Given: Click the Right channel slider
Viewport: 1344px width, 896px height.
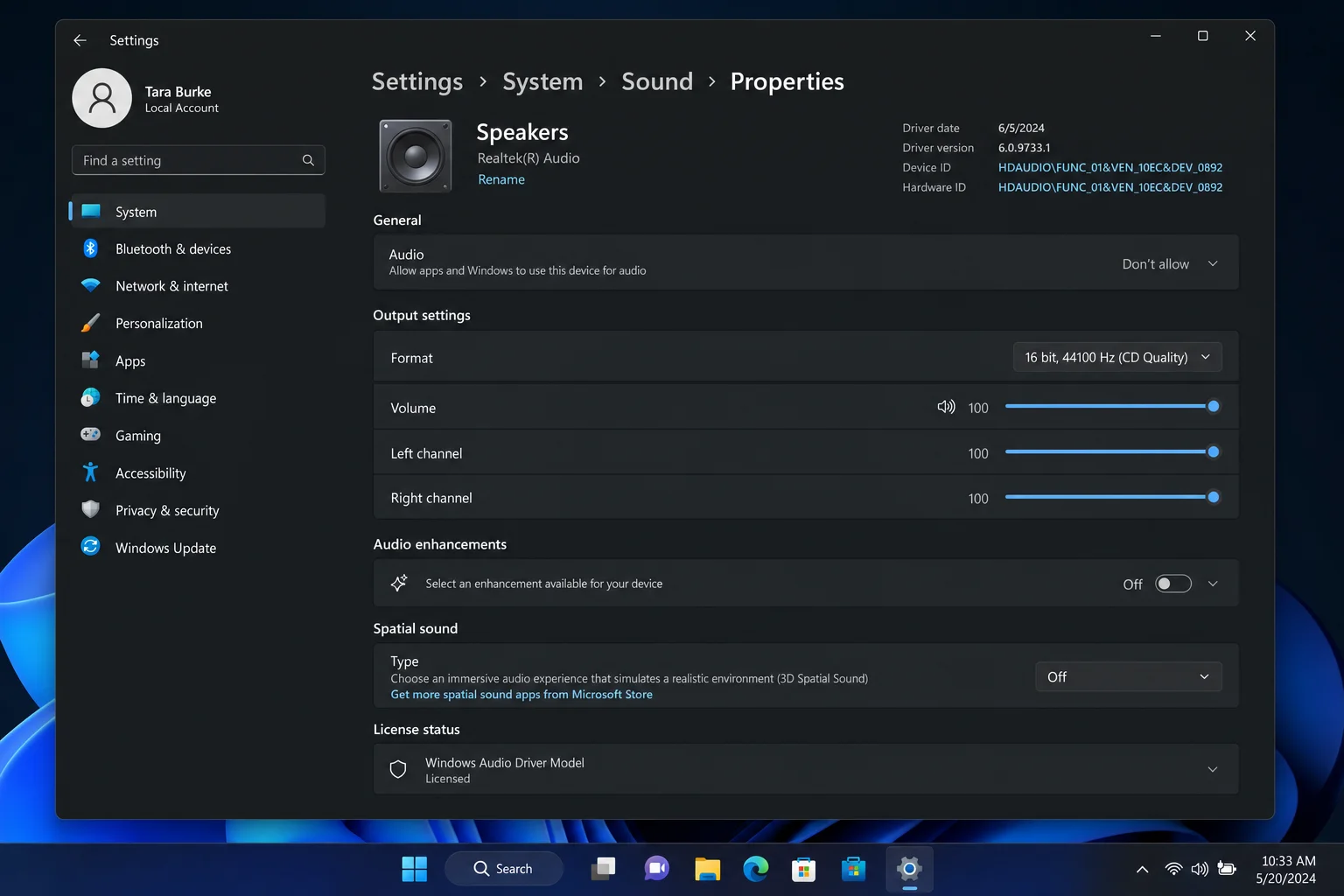Looking at the screenshot, I should 1112,497.
